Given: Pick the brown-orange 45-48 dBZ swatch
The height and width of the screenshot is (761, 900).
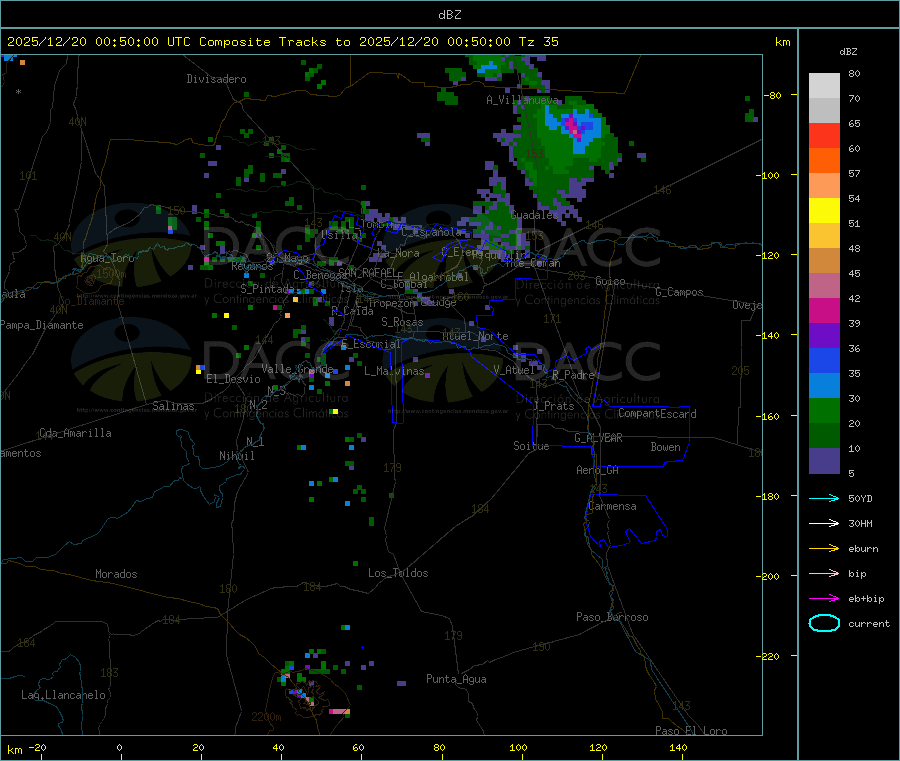Looking at the screenshot, I should [x=824, y=261].
